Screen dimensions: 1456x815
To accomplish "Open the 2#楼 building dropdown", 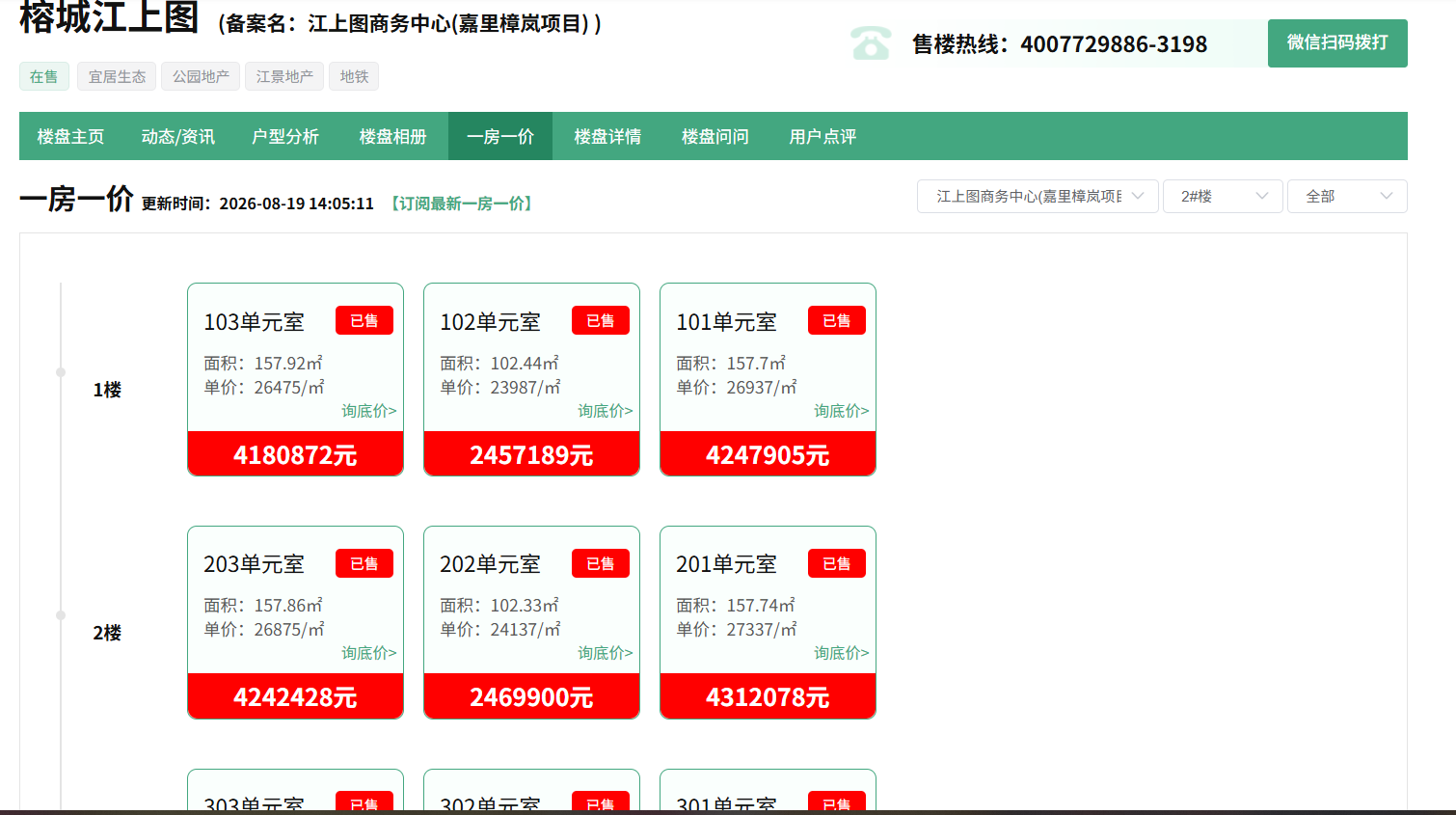I will pyautogui.click(x=1223, y=197).
